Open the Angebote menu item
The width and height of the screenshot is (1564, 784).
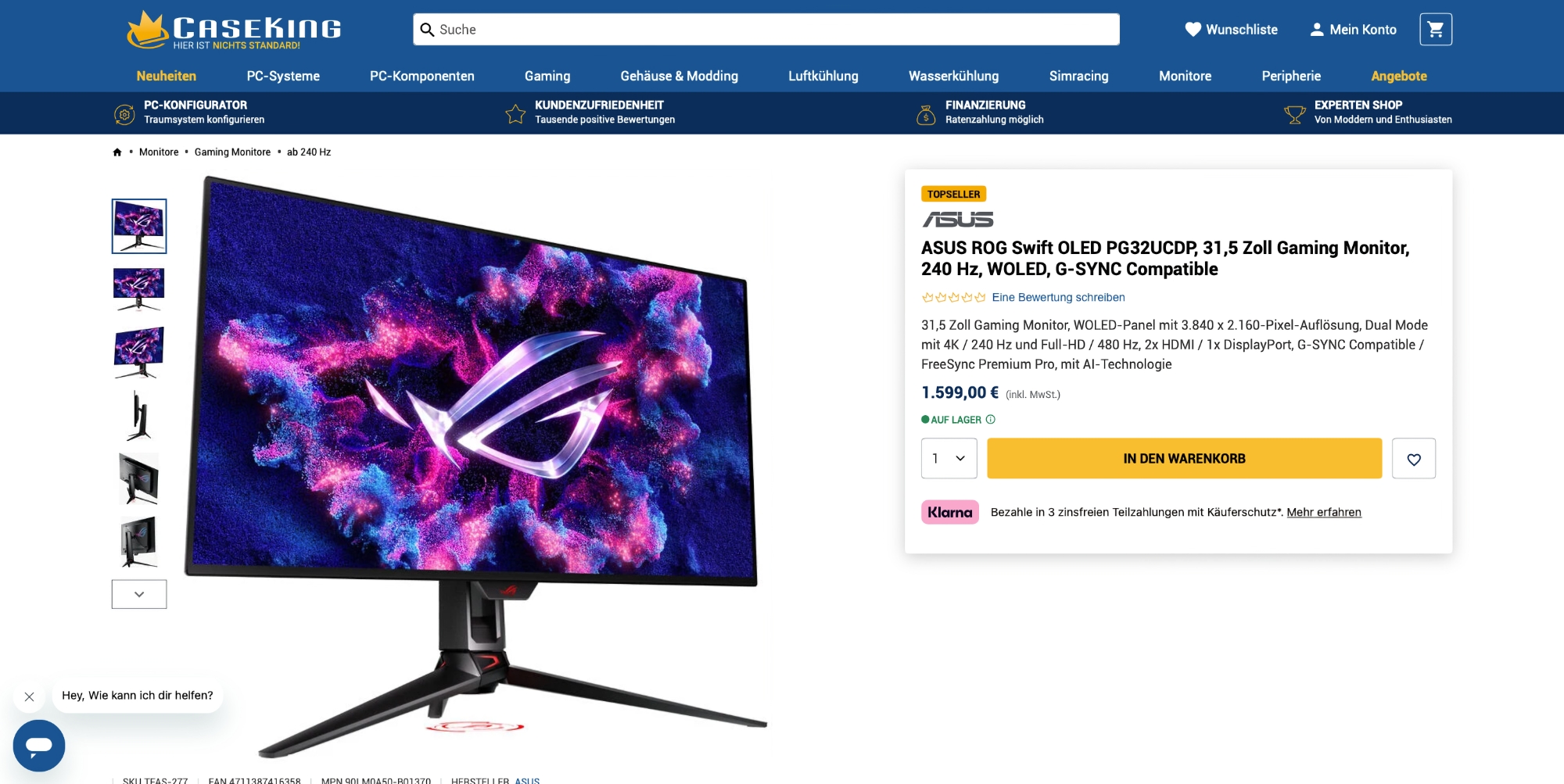click(1398, 76)
